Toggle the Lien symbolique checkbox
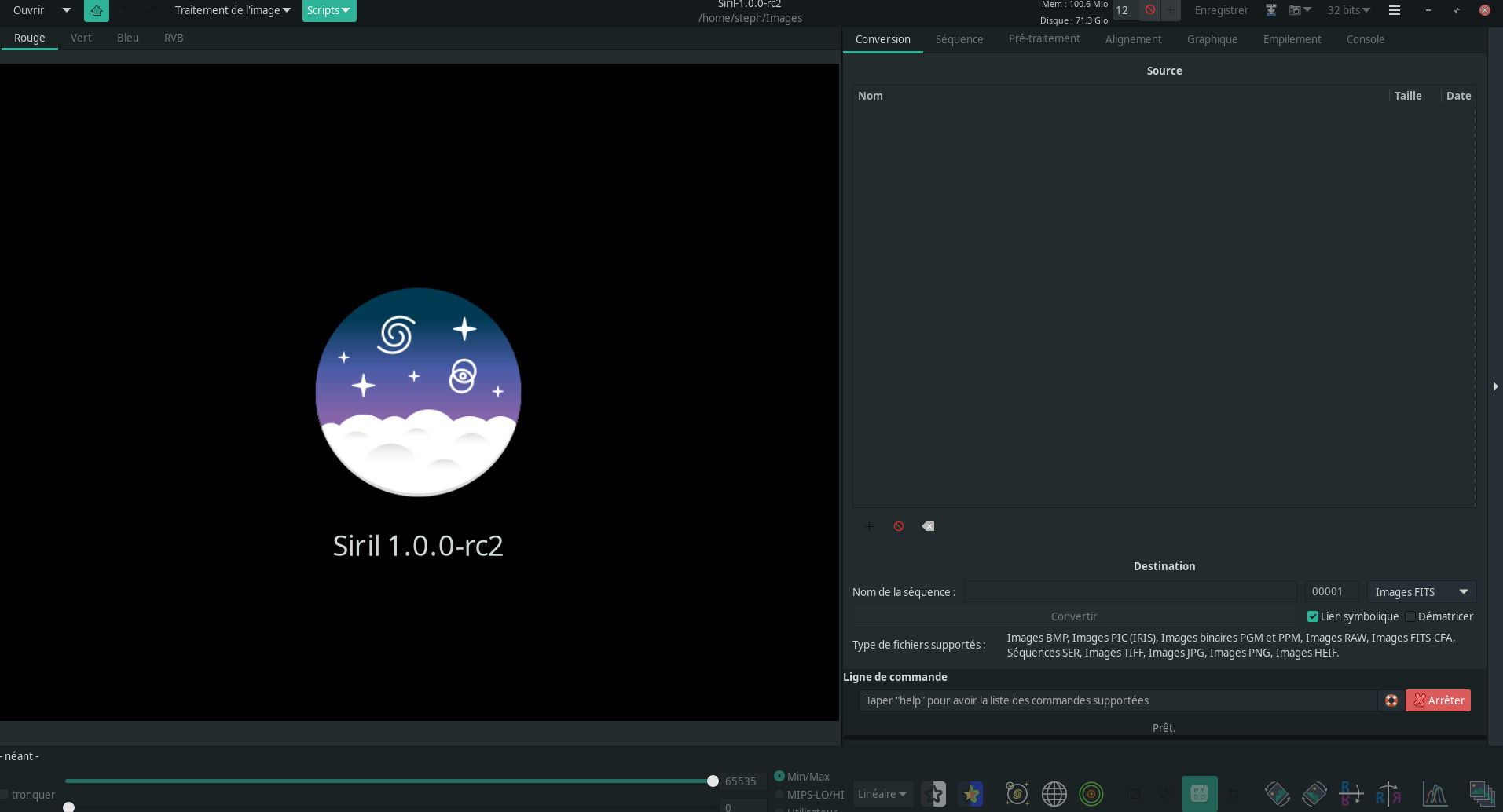This screenshot has height=812, width=1503. [x=1312, y=616]
